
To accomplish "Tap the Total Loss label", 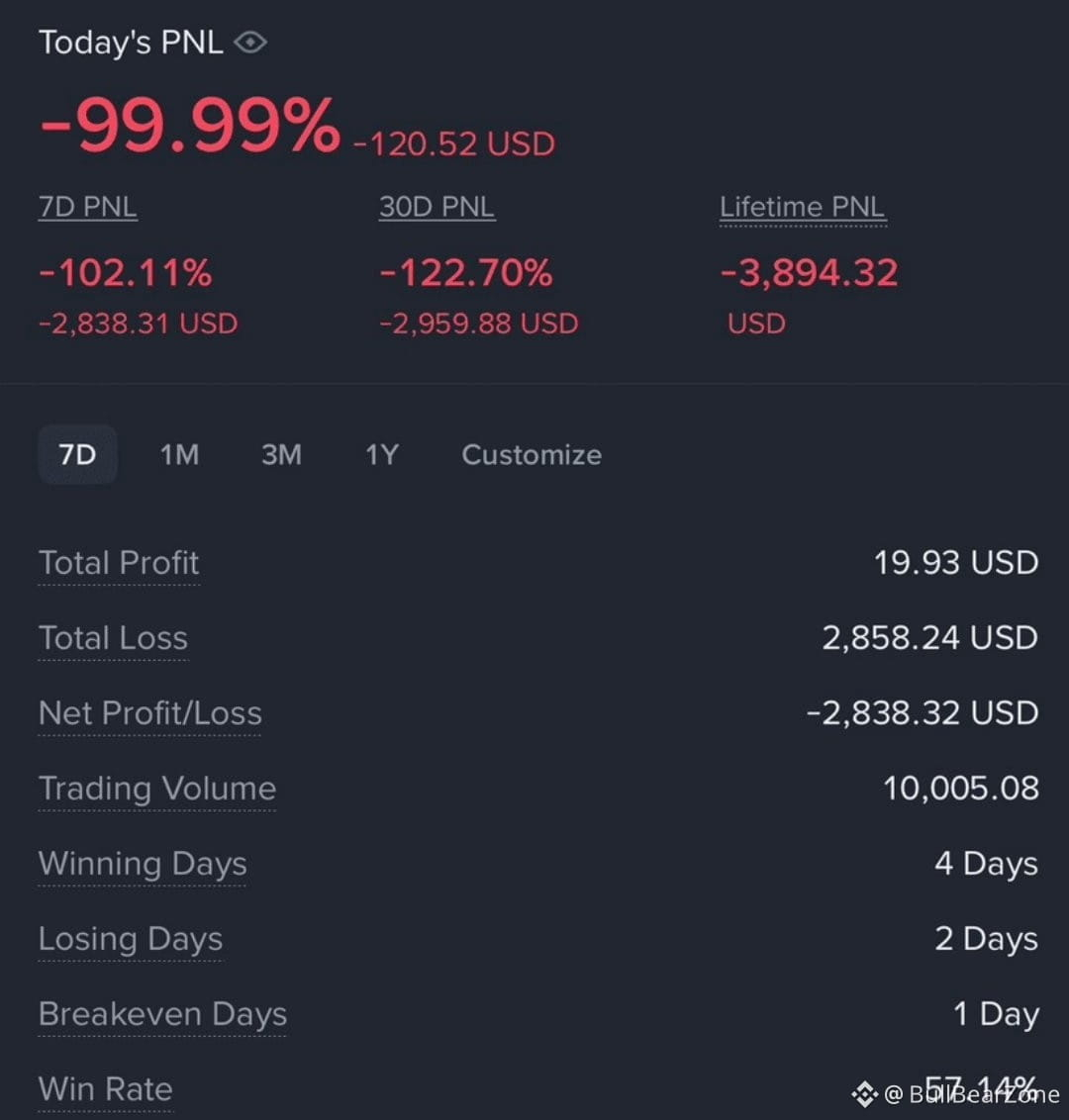I will (x=113, y=638).
